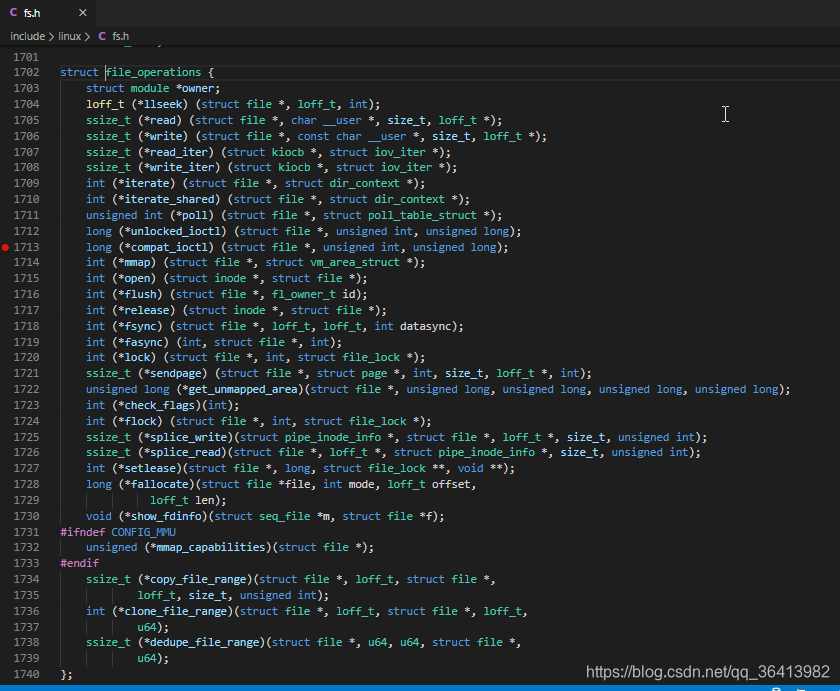
Task: Click the C icon in breadcrumb bar
Action: click(102, 36)
